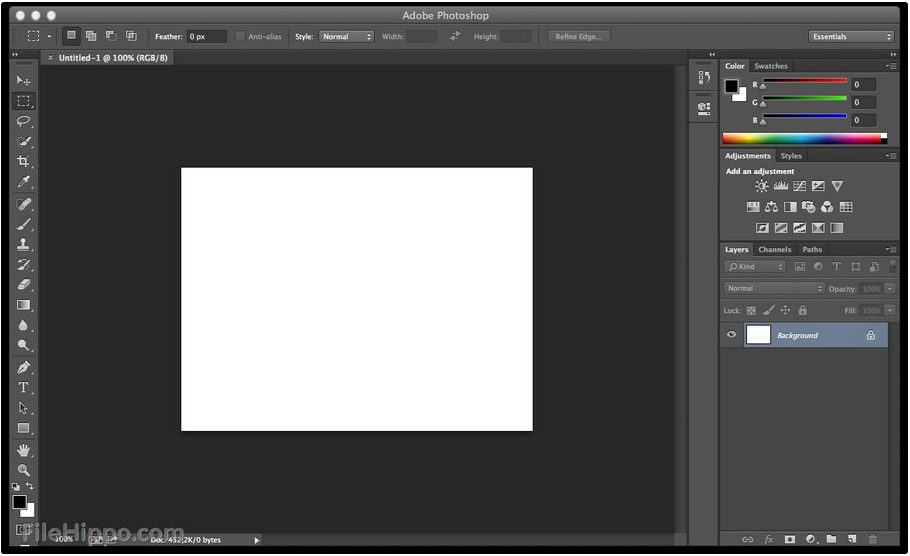The image size is (910, 556).
Task: Select the Move tool
Action: (x=23, y=81)
